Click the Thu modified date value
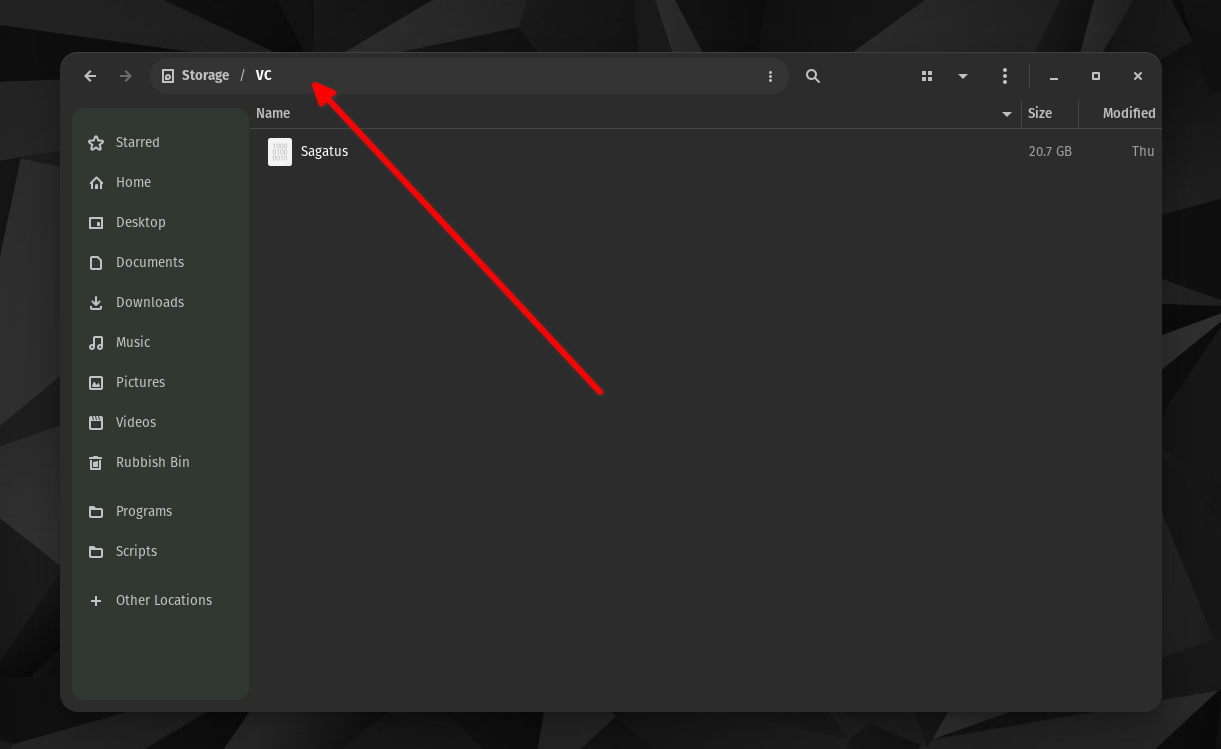Screen dimensions: 1221x749 [x=1143, y=151]
